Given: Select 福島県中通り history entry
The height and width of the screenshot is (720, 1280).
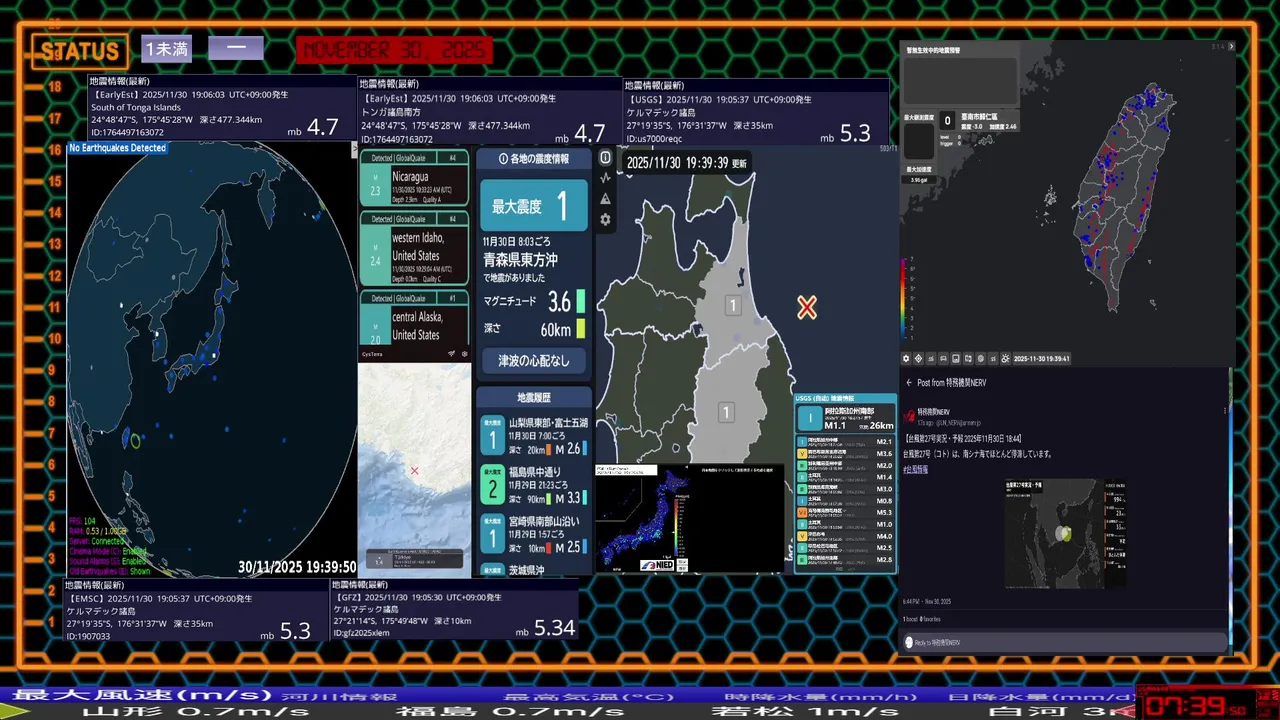Looking at the screenshot, I should 534,485.
